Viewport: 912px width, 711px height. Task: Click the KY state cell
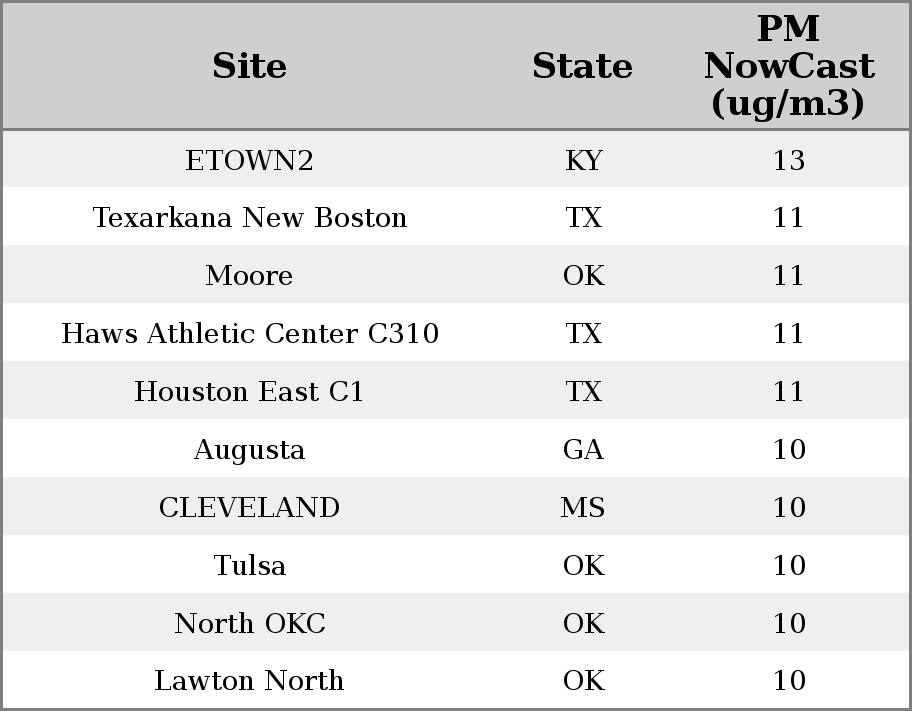click(583, 160)
